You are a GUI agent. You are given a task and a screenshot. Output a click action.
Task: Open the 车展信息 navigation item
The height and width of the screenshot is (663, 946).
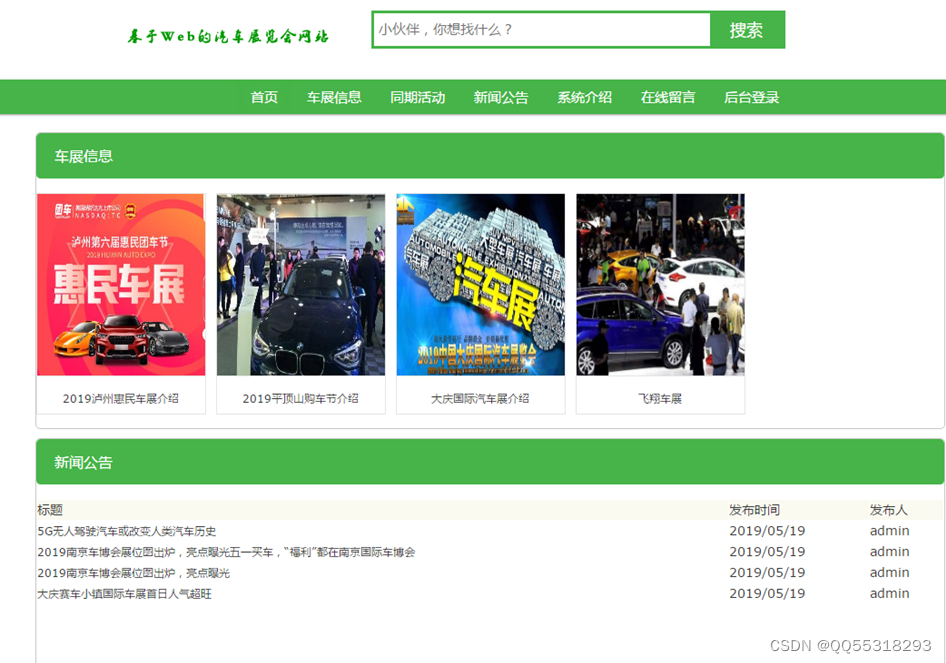[x=334, y=97]
